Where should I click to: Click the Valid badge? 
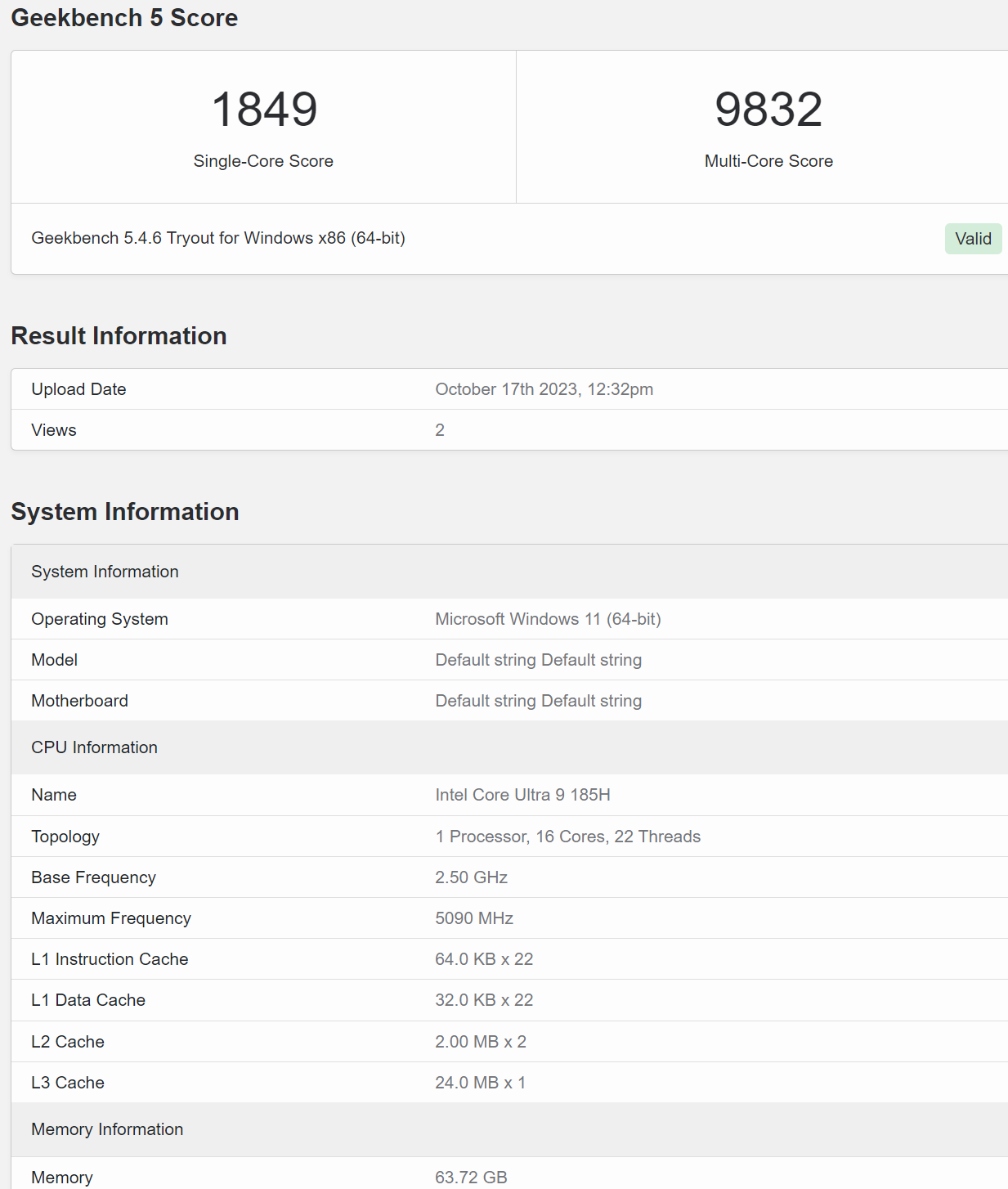pos(972,239)
